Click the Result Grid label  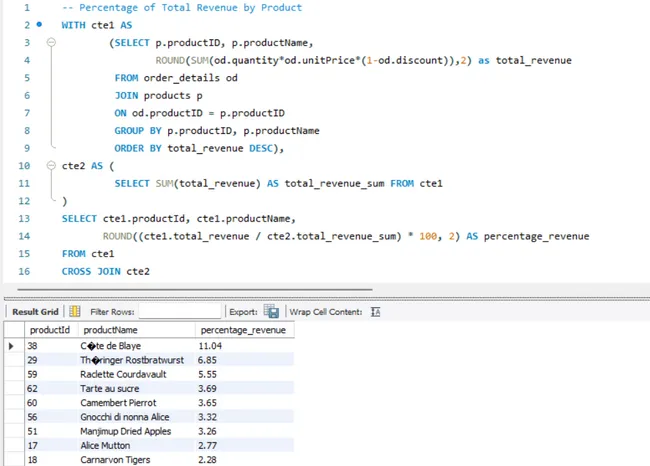point(35,312)
